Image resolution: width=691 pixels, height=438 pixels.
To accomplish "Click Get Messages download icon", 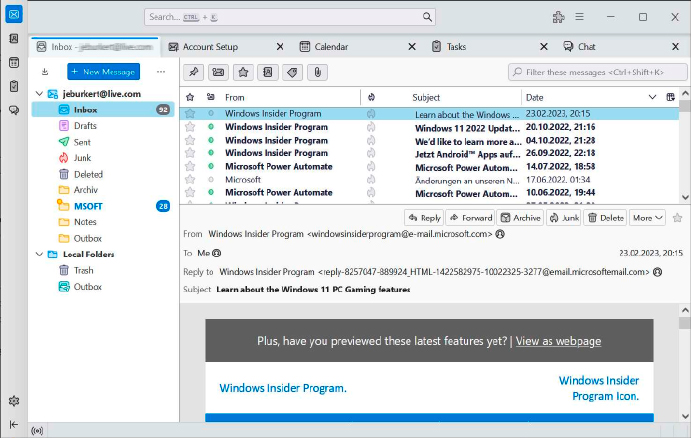I will coord(45,72).
